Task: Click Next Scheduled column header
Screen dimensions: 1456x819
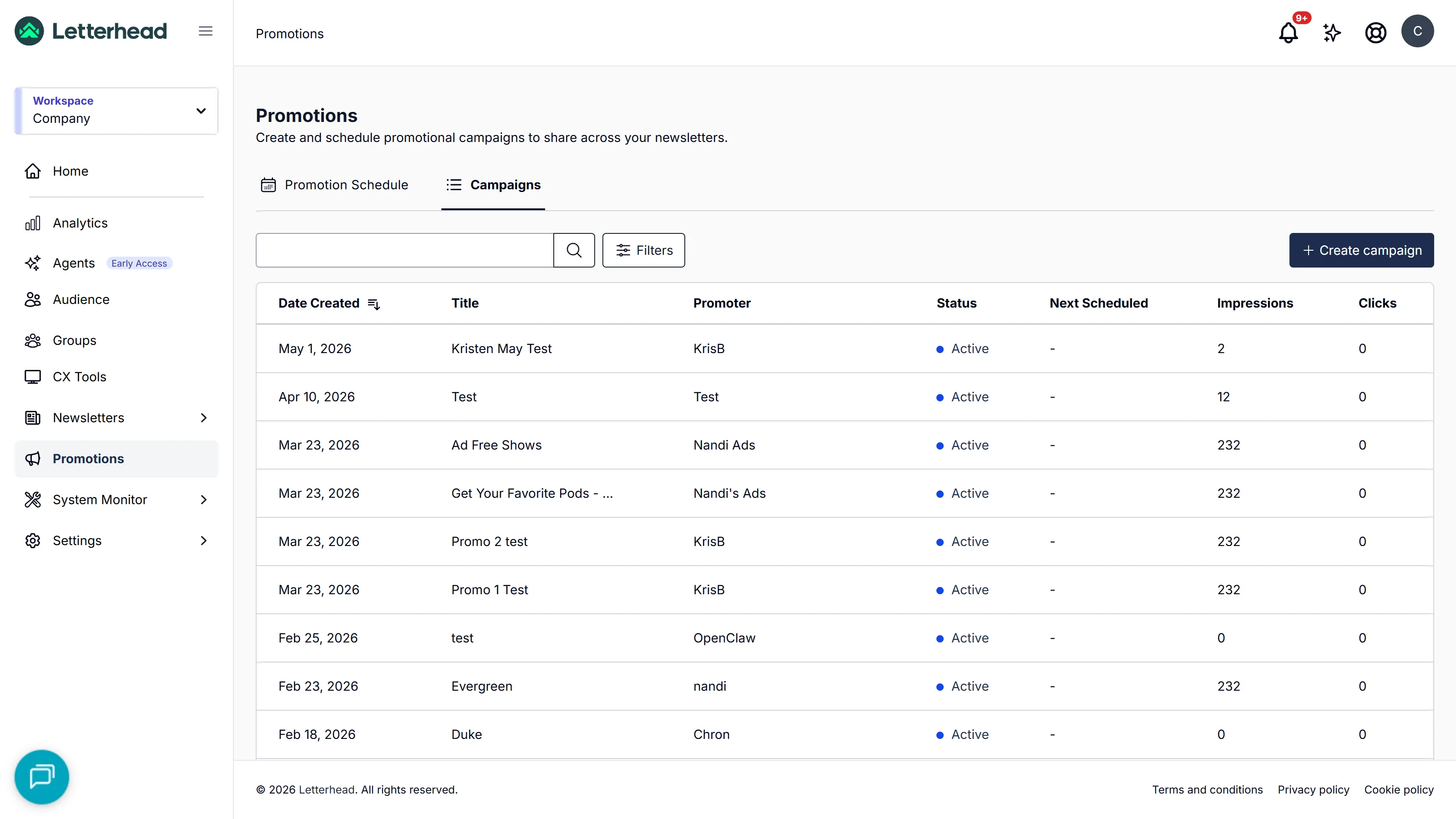Action: coord(1098,303)
